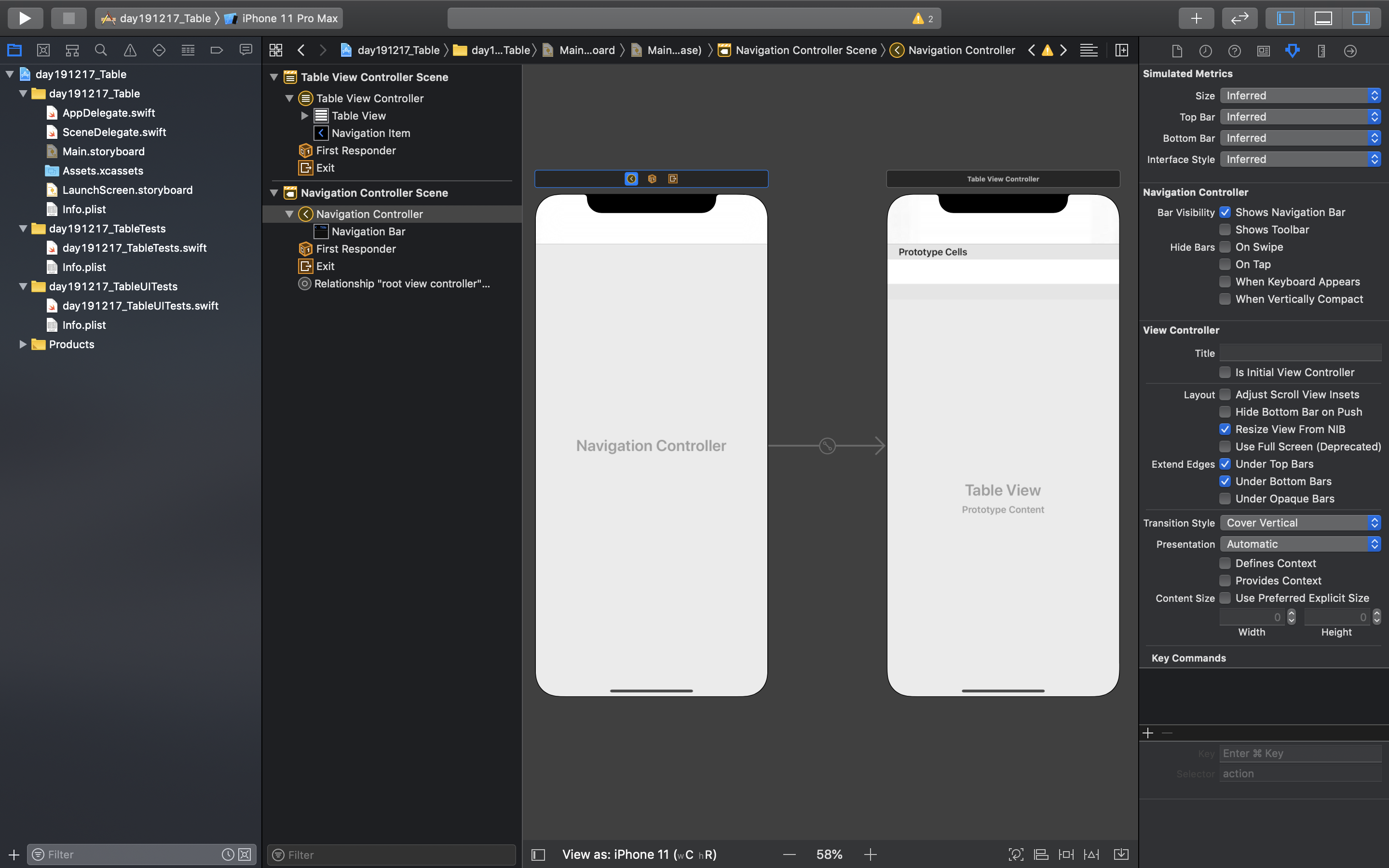1389x868 pixels.
Task: Open the Find navigator magnifier icon
Action: pyautogui.click(x=100, y=51)
